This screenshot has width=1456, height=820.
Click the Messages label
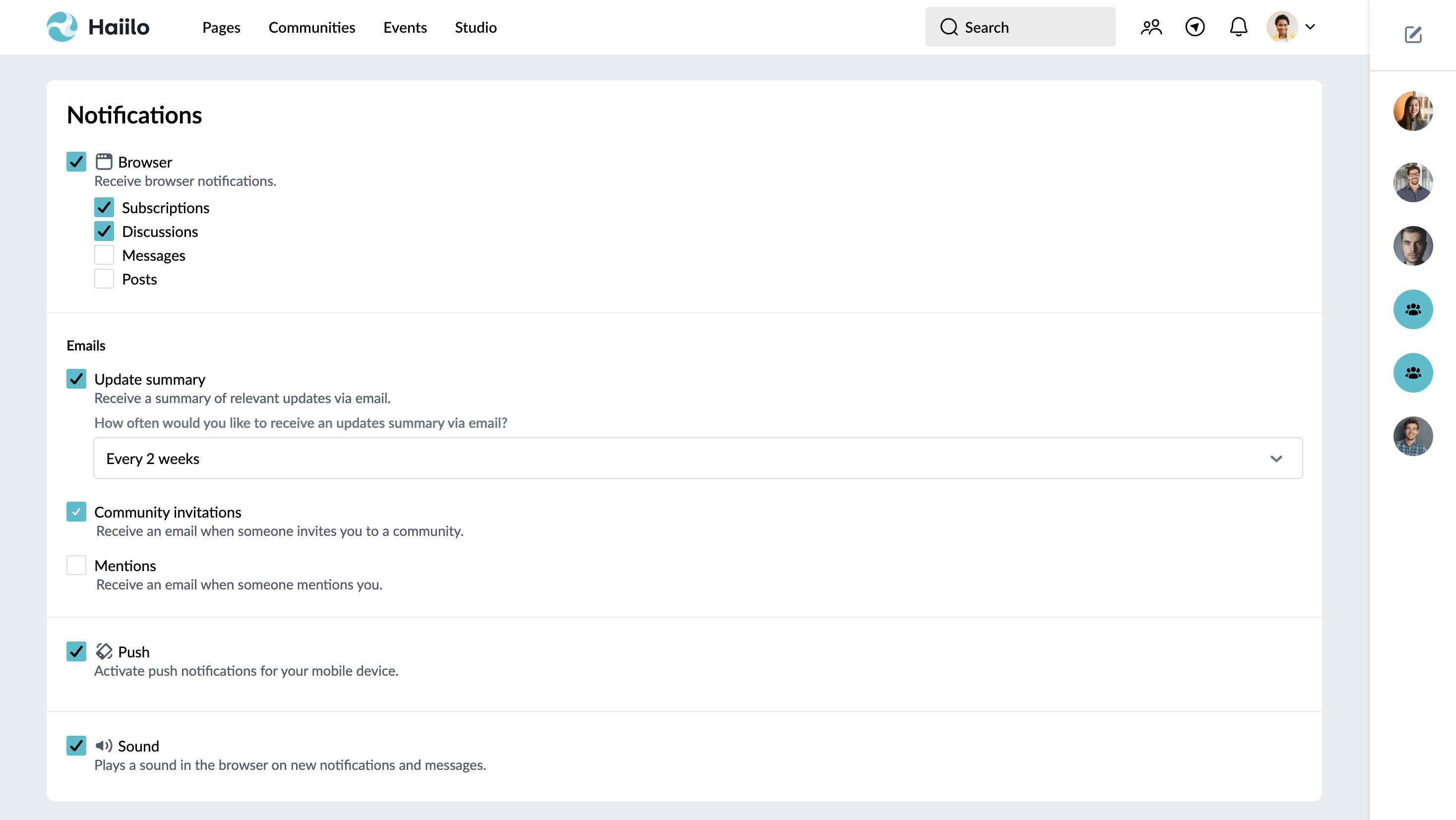[154, 255]
